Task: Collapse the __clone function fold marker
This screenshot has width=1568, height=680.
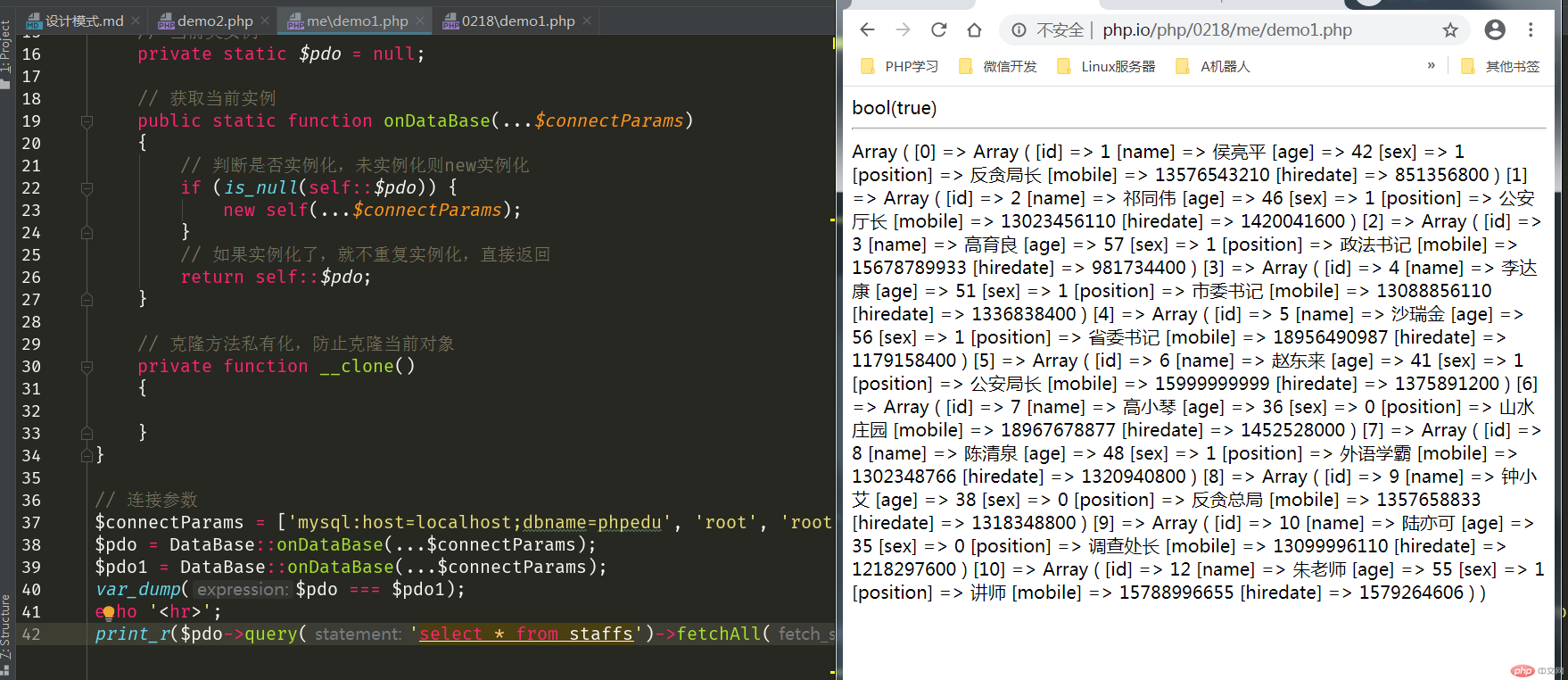Action: click(x=87, y=367)
